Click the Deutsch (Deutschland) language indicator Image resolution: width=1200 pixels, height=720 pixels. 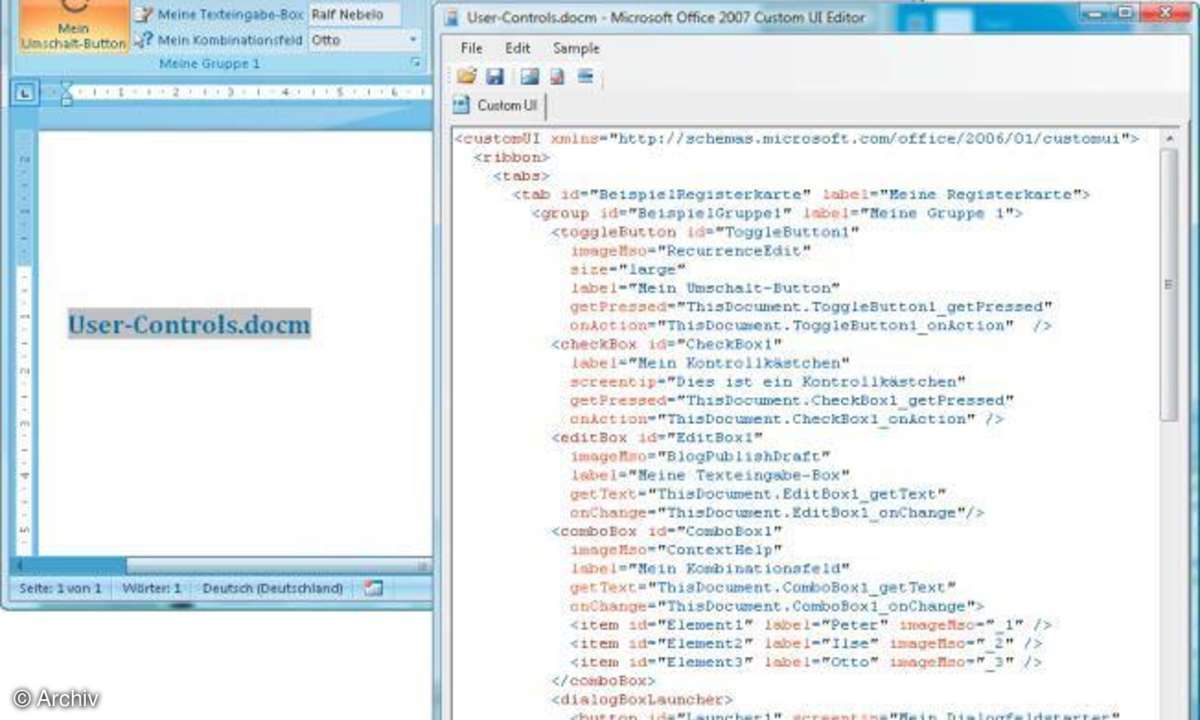point(273,588)
